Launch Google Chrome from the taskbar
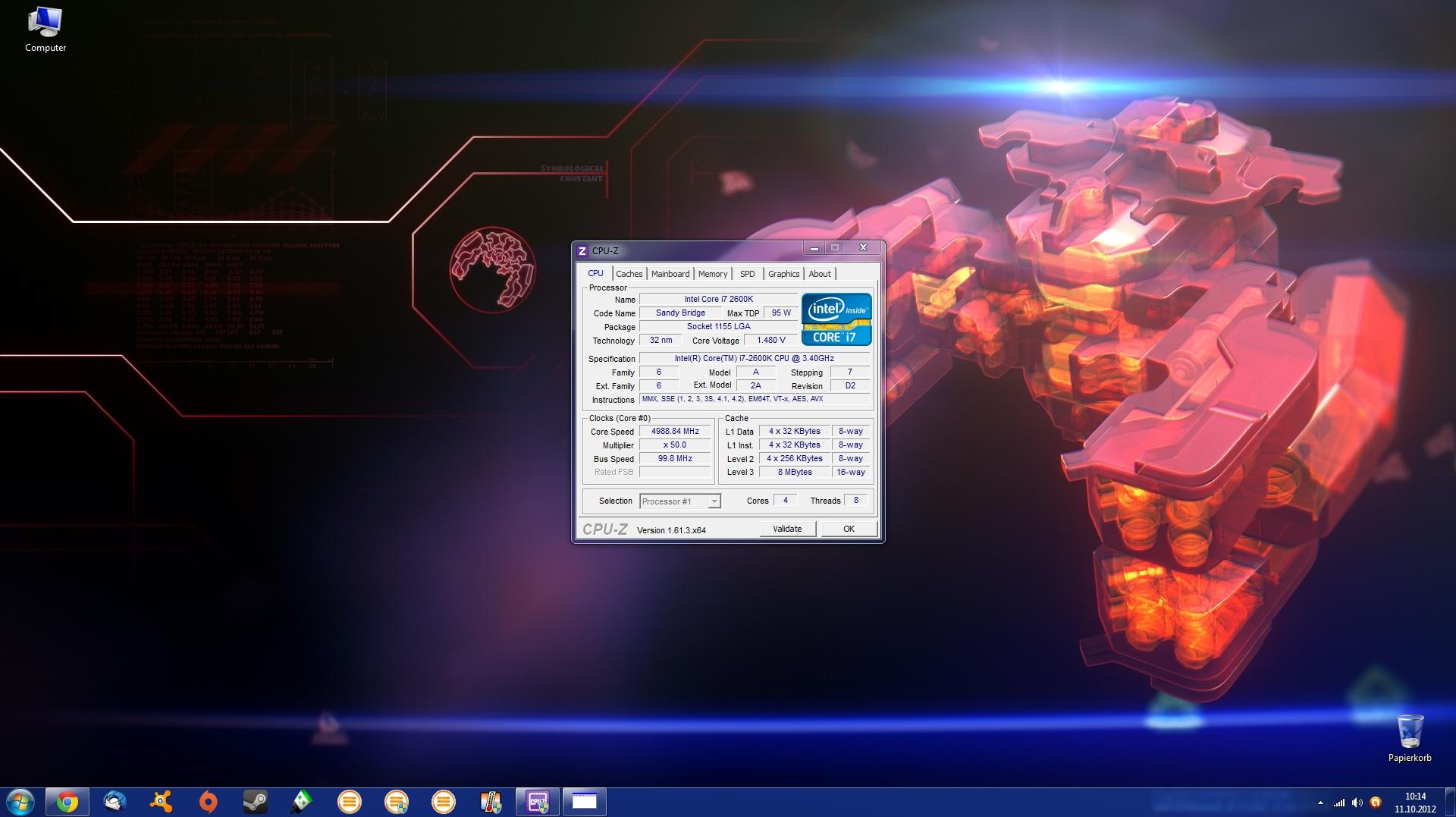The width and height of the screenshot is (1456, 817). [x=67, y=802]
